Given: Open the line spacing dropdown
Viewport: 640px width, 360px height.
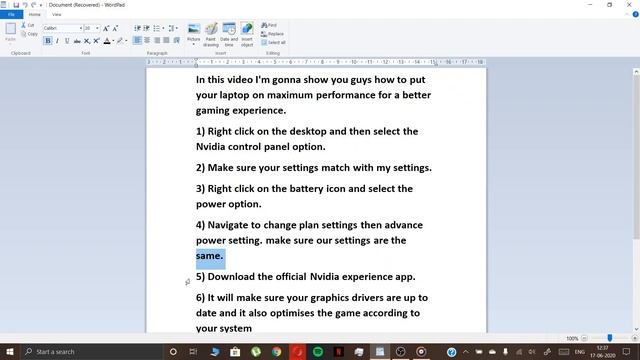Looking at the screenshot, I should (173, 28).
